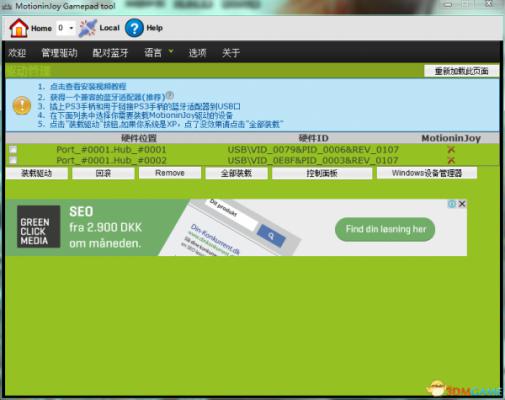Close the Green Click Media advertisement

coord(462,204)
